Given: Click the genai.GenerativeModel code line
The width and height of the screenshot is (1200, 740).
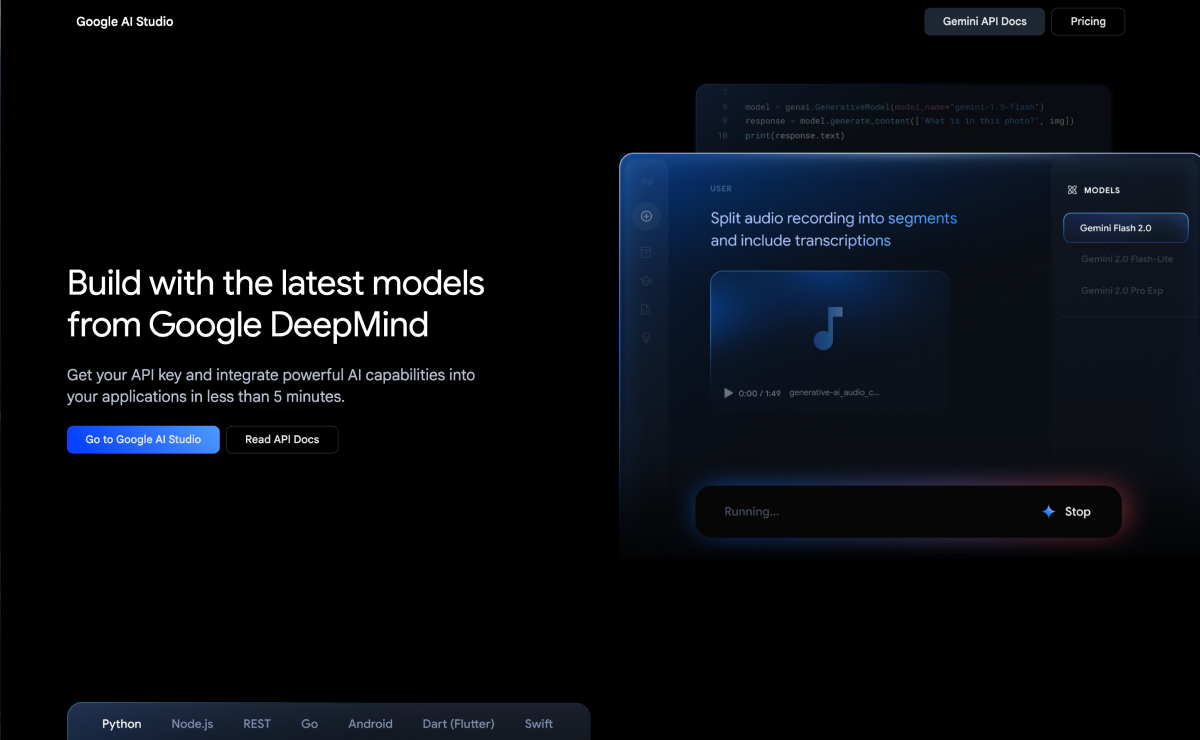Looking at the screenshot, I should tap(894, 107).
